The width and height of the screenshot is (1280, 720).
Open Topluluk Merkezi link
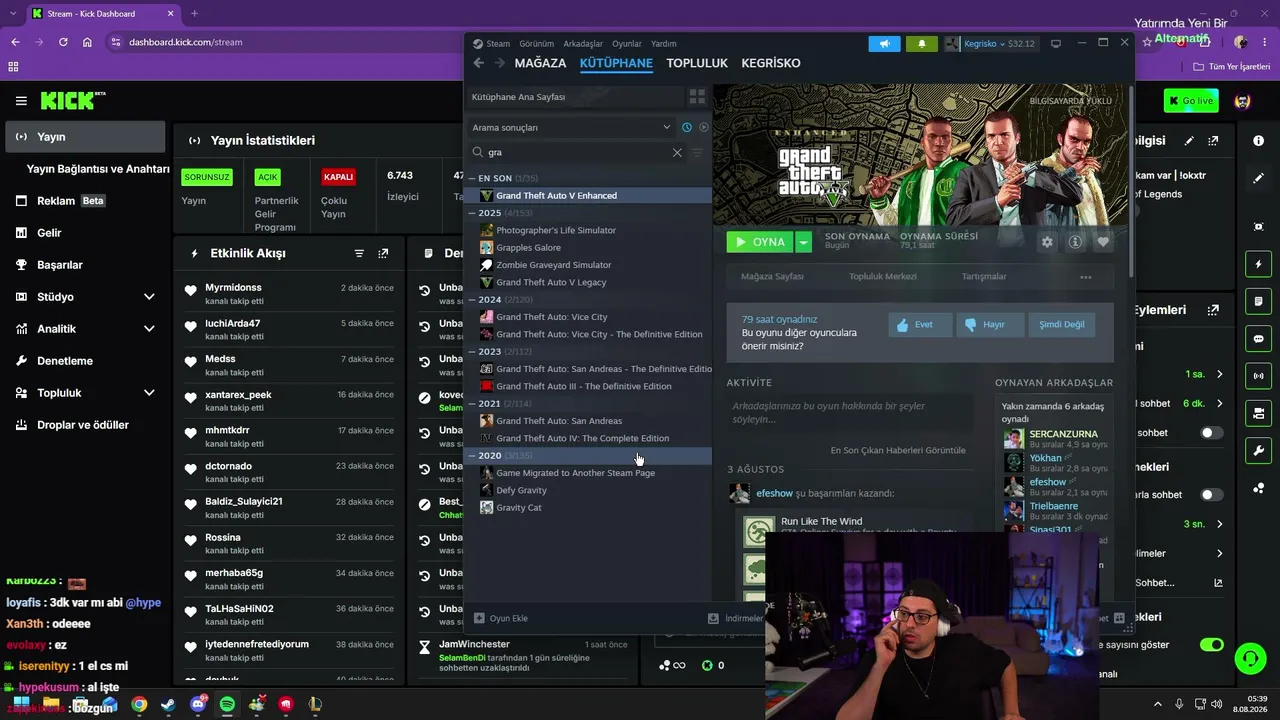click(883, 277)
